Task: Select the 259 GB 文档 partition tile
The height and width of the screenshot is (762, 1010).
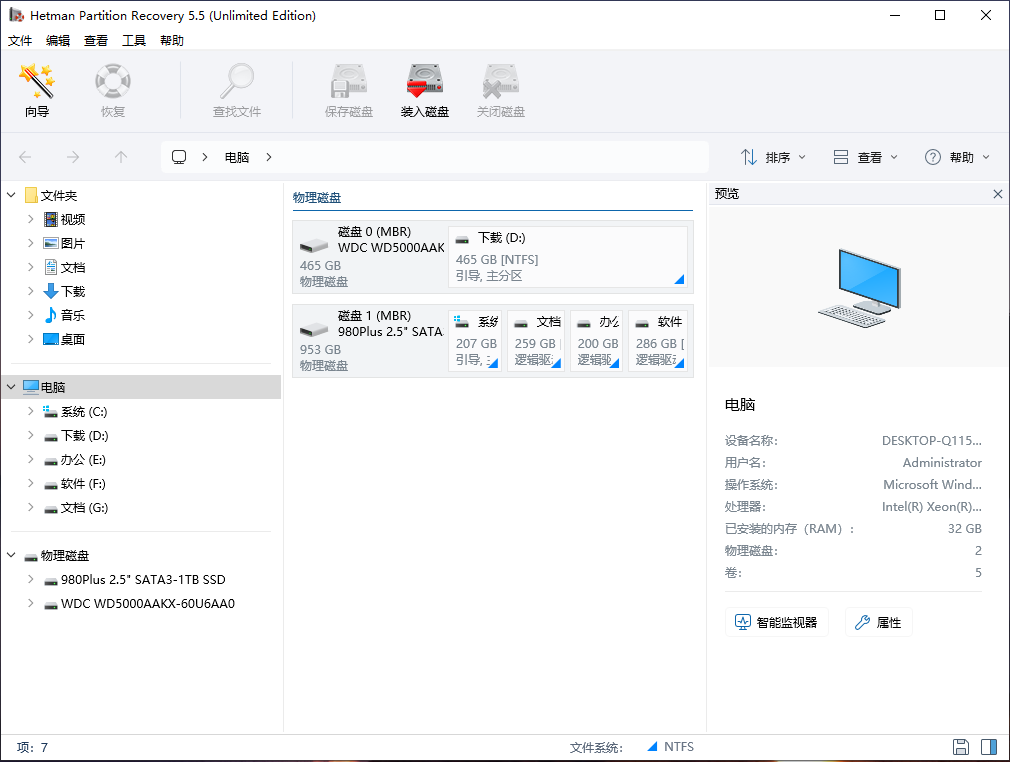Action: pos(536,340)
